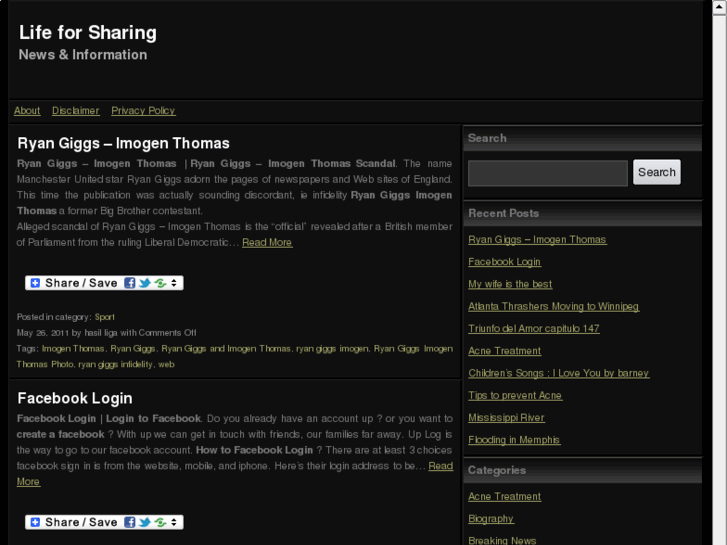Screen dimensions: 727x545
Task: Click green sharing icon in Facebook Login share bar
Action: coord(160,522)
